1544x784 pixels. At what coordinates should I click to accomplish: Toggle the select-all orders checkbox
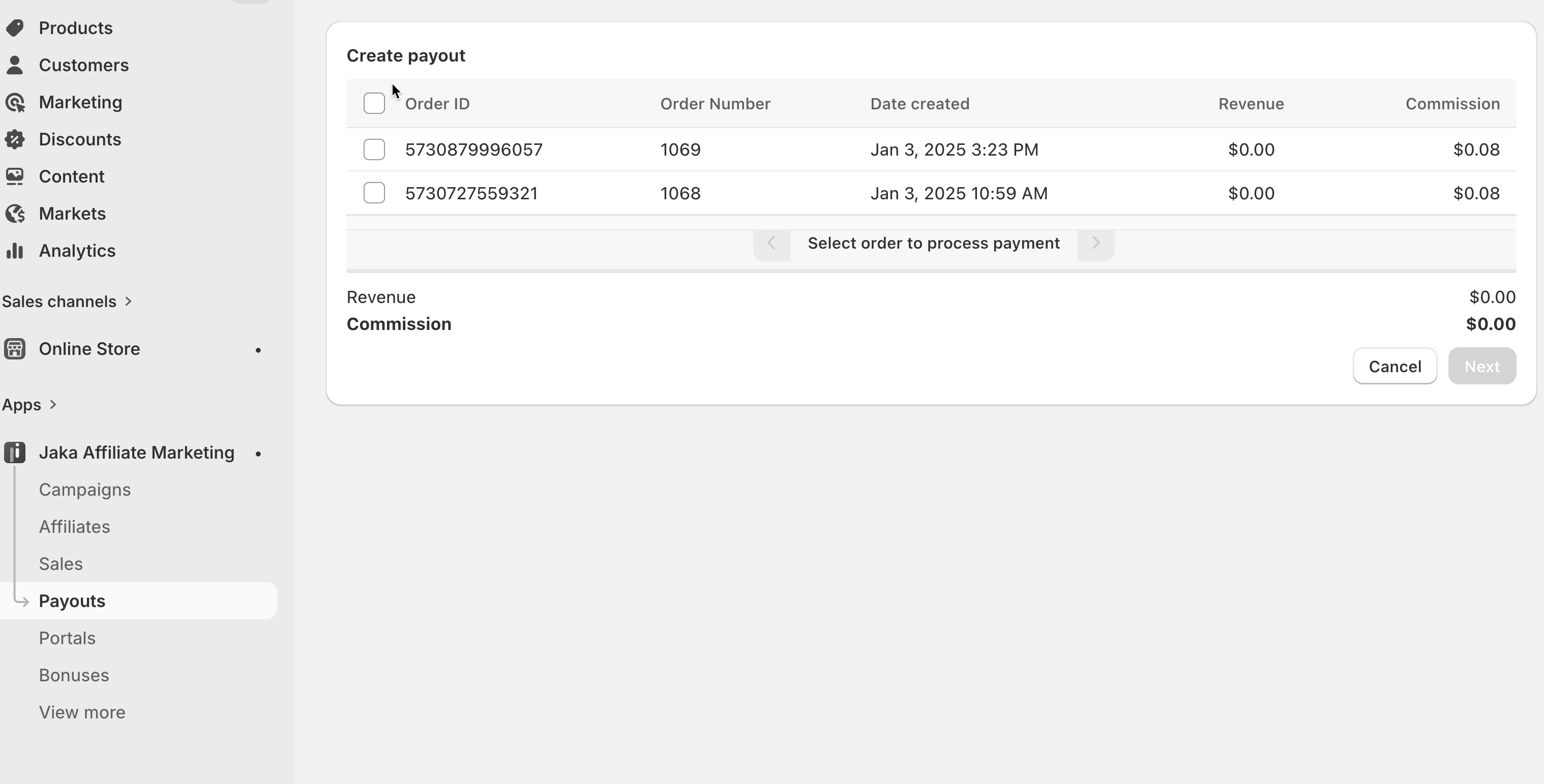[x=374, y=104]
